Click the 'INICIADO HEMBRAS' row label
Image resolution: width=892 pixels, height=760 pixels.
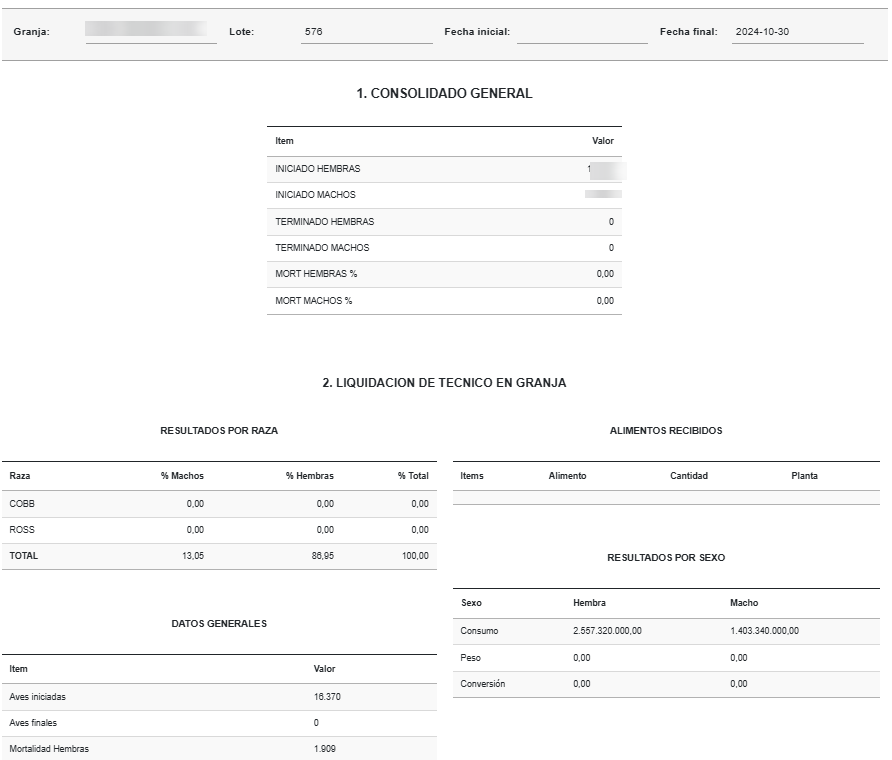click(317, 169)
